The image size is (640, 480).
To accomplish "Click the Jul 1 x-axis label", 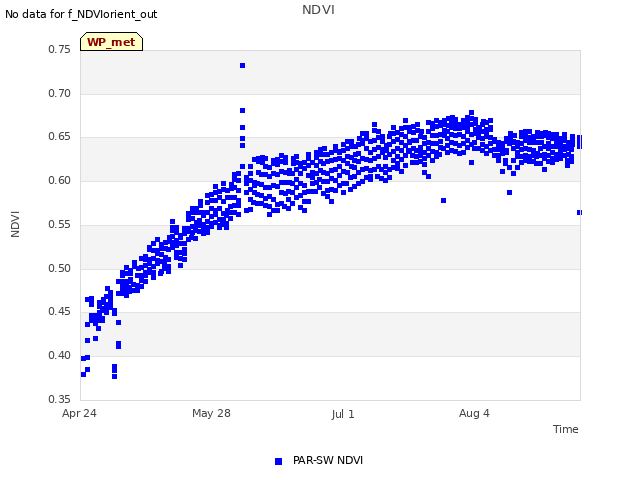I will 343,414.
